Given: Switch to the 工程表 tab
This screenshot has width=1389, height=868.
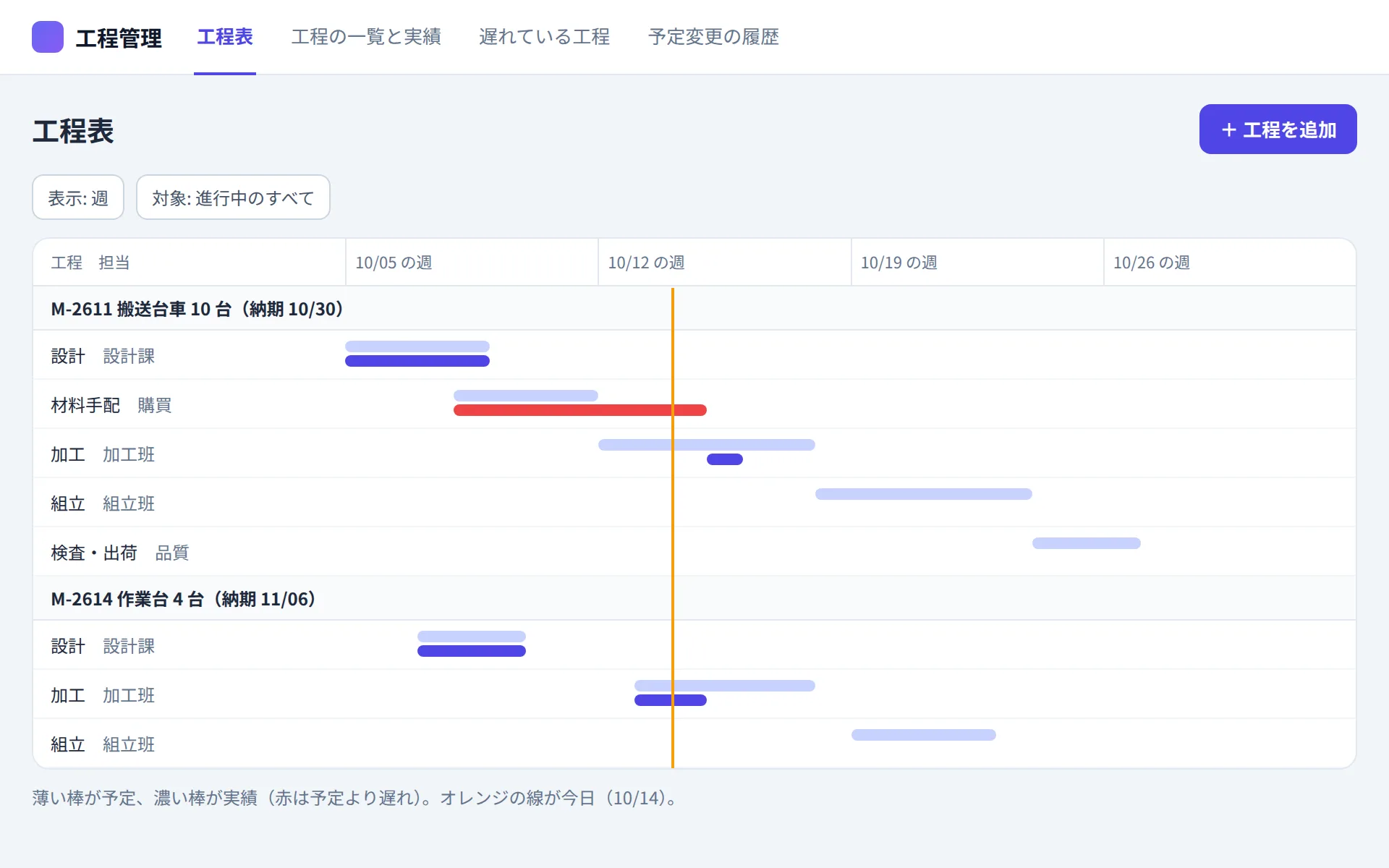Looking at the screenshot, I should (x=225, y=37).
